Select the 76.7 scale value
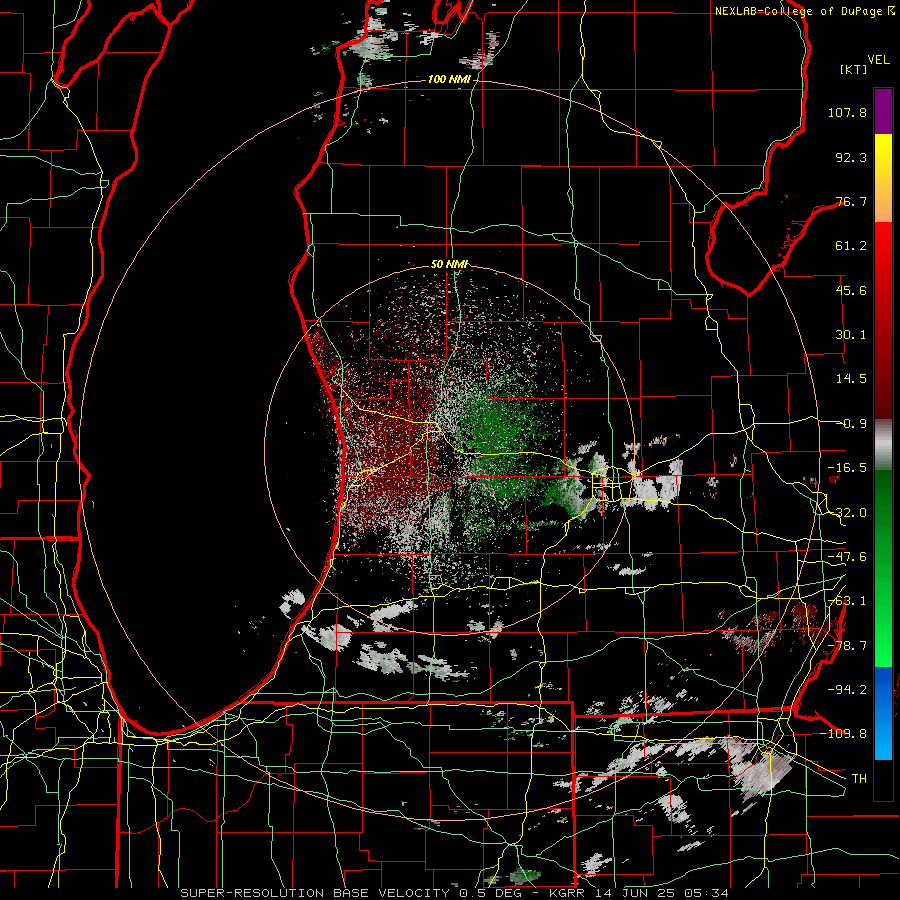This screenshot has width=900, height=900. click(851, 201)
